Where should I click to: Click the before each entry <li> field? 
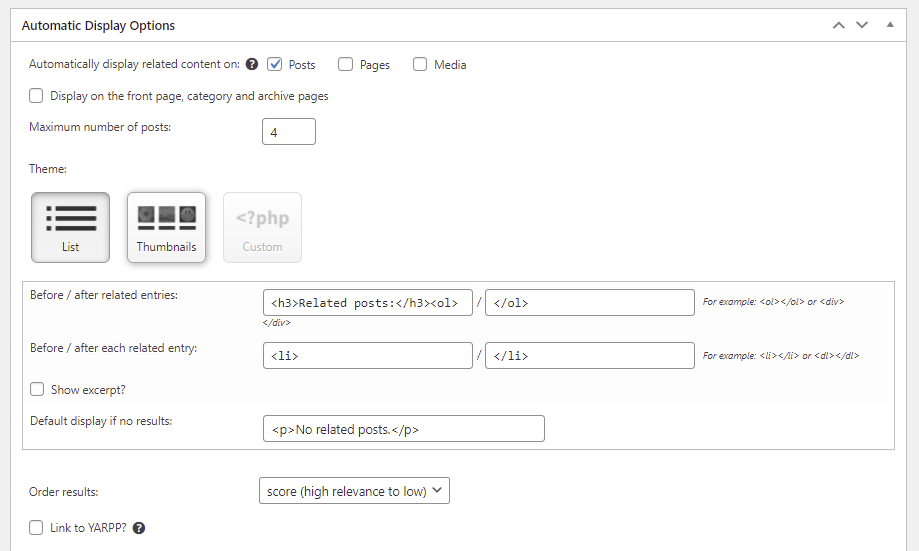click(367, 356)
